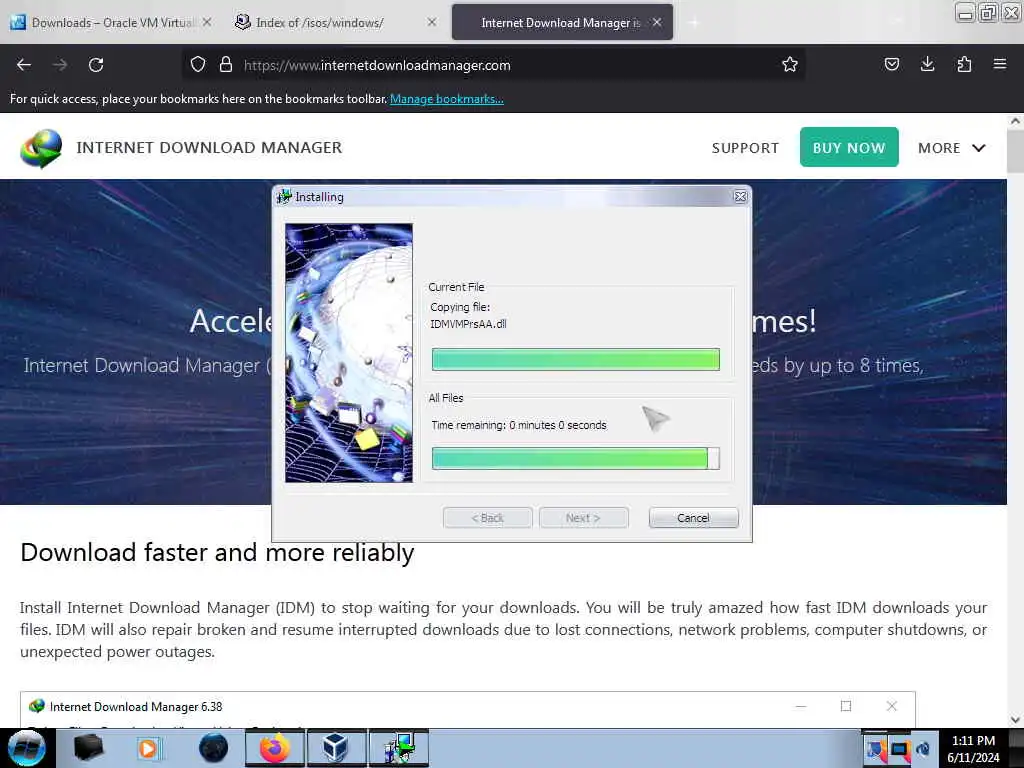Open the Extensions puzzle icon
Viewport: 1024px width, 768px height.
pos(964,65)
